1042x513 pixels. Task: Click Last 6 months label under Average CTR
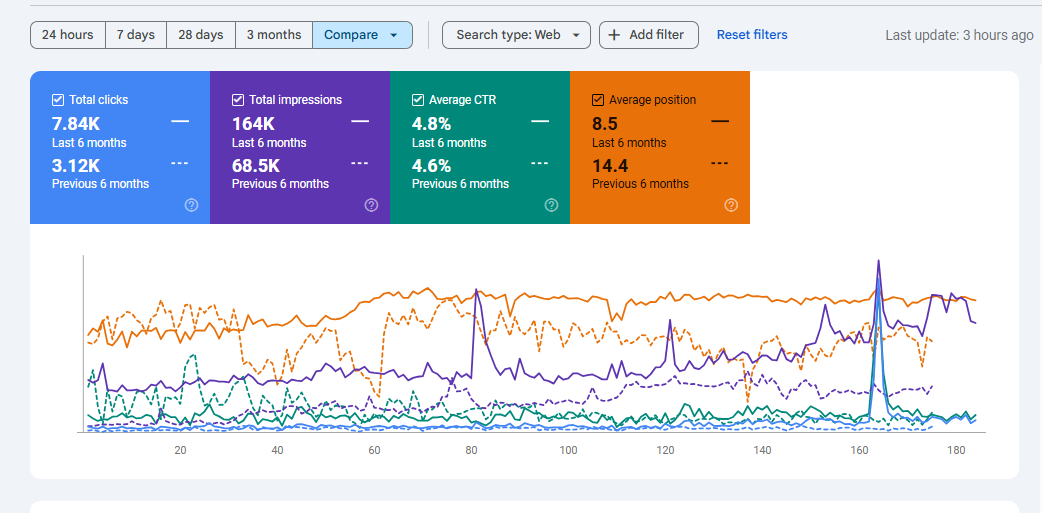click(449, 143)
